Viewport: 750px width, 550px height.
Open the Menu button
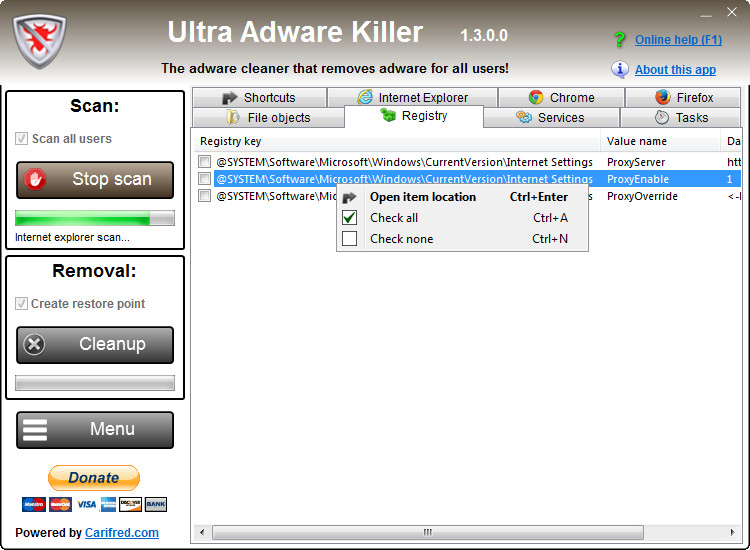95,430
